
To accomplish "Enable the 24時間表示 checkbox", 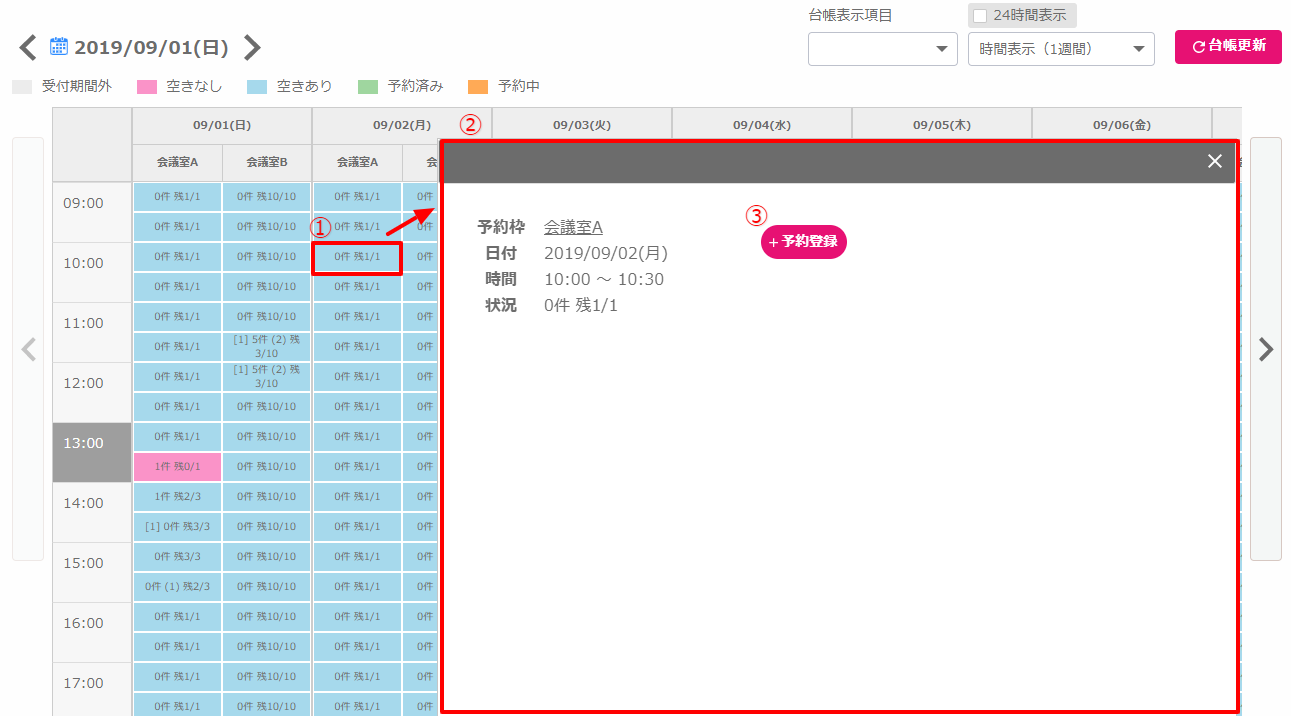I will [x=980, y=16].
